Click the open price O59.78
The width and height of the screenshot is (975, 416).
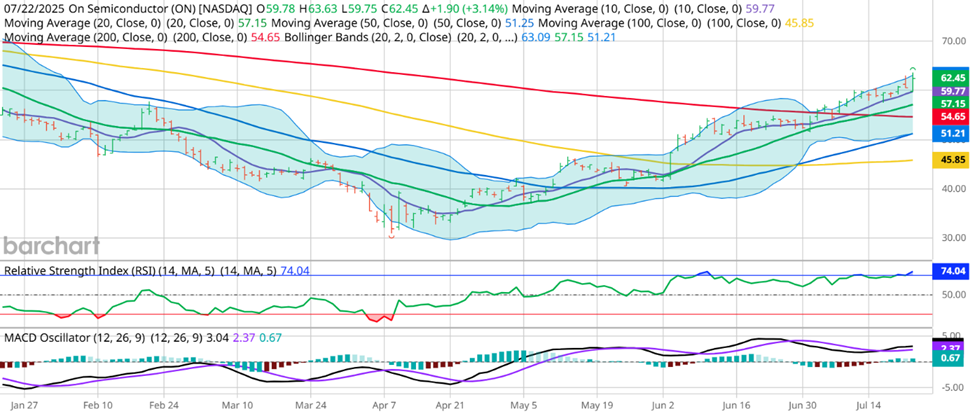point(275,8)
